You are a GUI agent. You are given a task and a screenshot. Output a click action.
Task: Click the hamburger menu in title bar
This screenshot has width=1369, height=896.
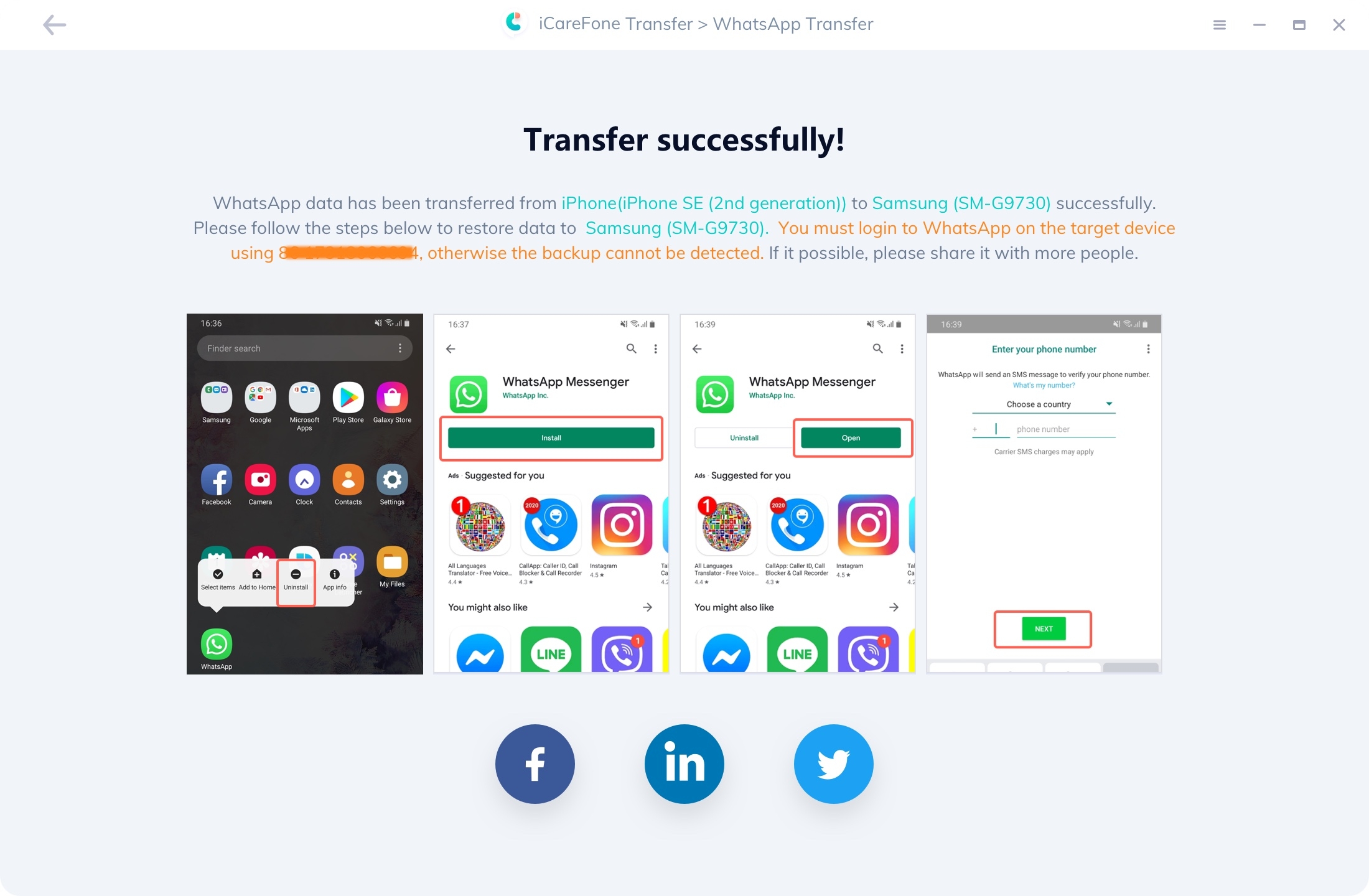tap(1220, 25)
